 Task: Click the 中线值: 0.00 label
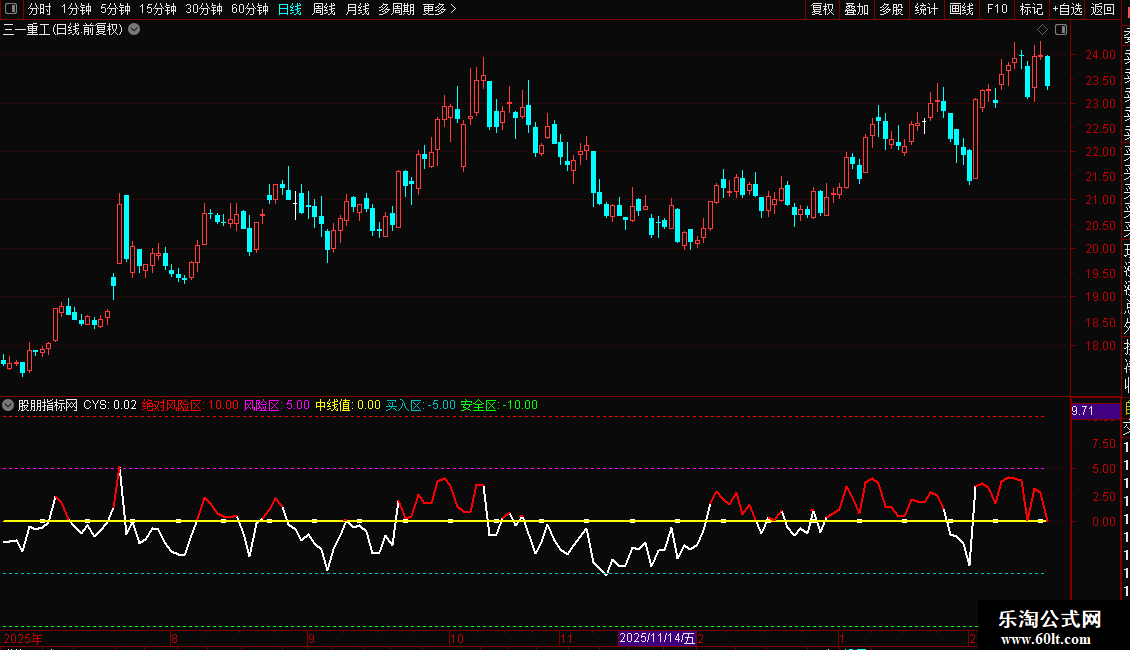click(x=348, y=405)
